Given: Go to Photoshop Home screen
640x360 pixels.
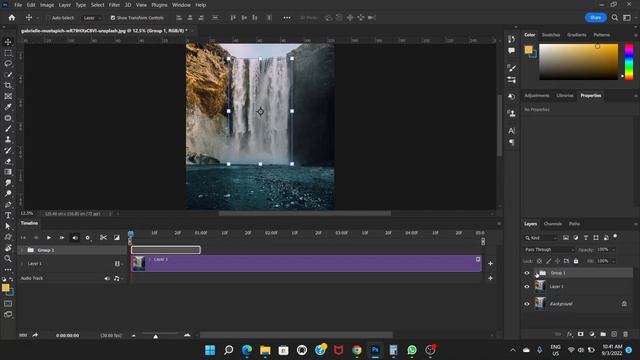Looking at the screenshot, I should (x=12, y=18).
